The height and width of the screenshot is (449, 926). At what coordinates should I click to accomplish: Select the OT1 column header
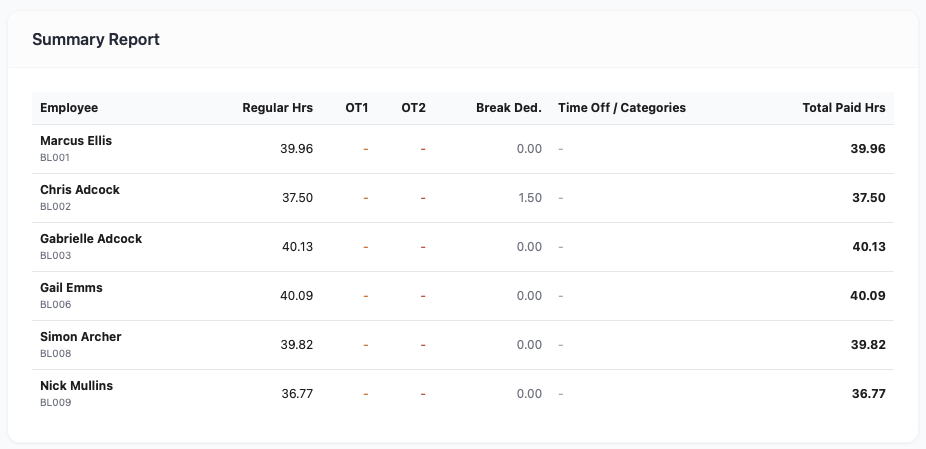click(357, 108)
